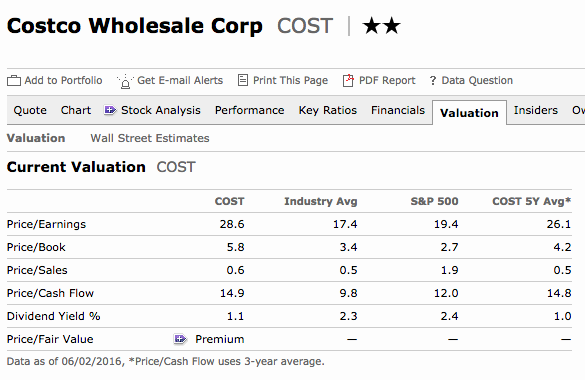Click the COST ticker symbol in header
The width and height of the screenshot is (585, 380).
point(305,26)
